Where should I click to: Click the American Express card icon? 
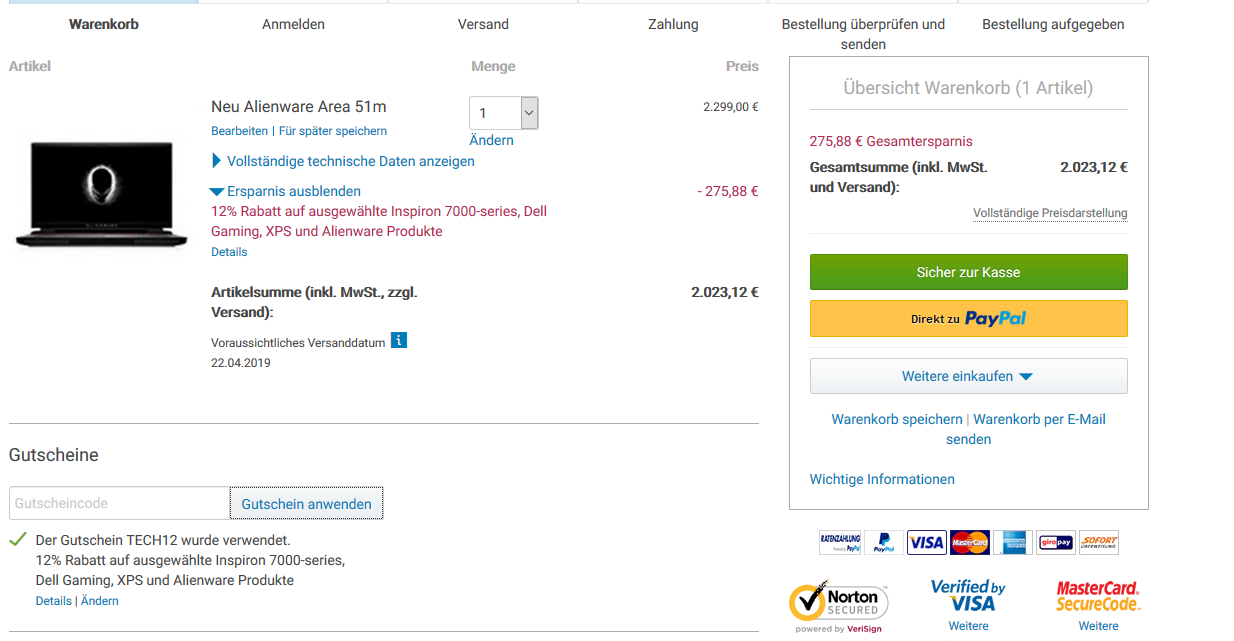click(1012, 542)
